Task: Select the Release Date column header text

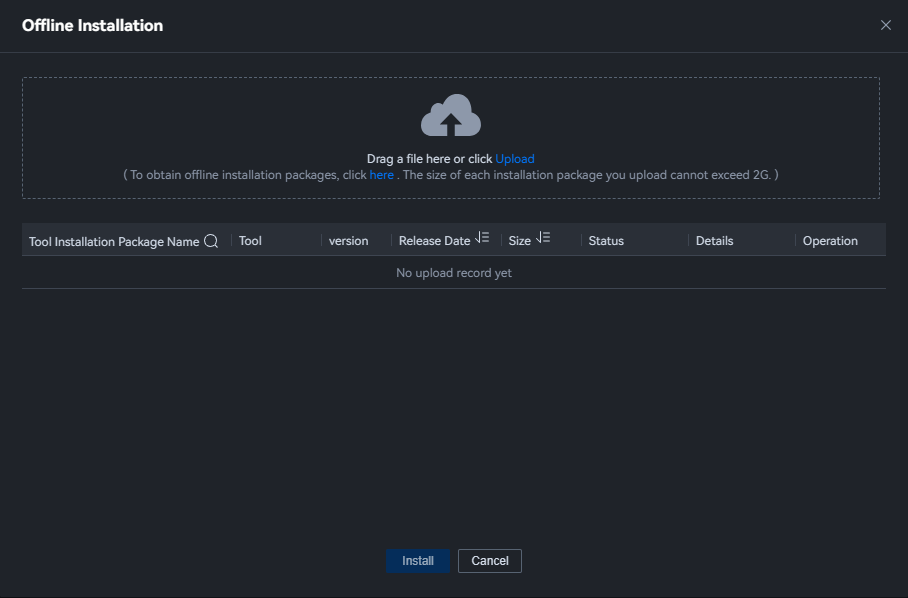Action: click(x=434, y=241)
